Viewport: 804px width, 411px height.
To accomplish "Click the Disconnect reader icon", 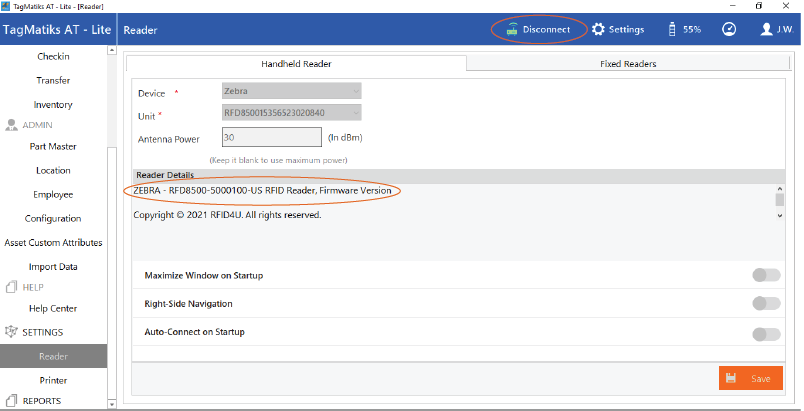I will click(510, 30).
